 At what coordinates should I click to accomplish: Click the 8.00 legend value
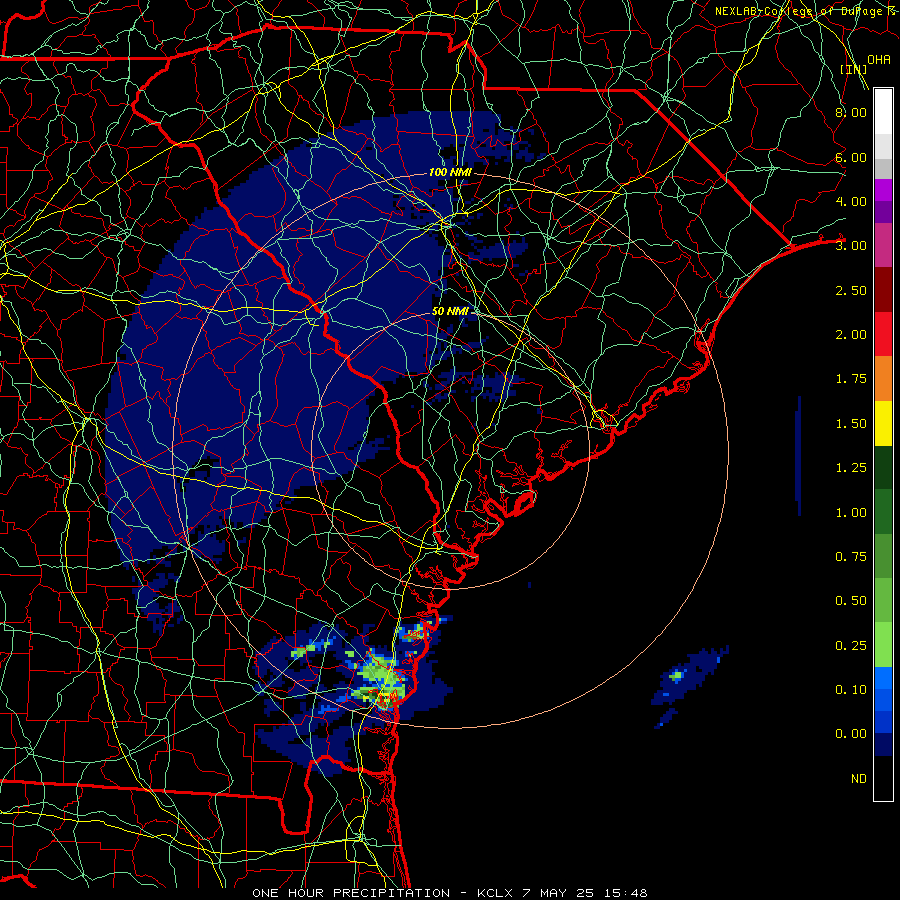point(851,112)
